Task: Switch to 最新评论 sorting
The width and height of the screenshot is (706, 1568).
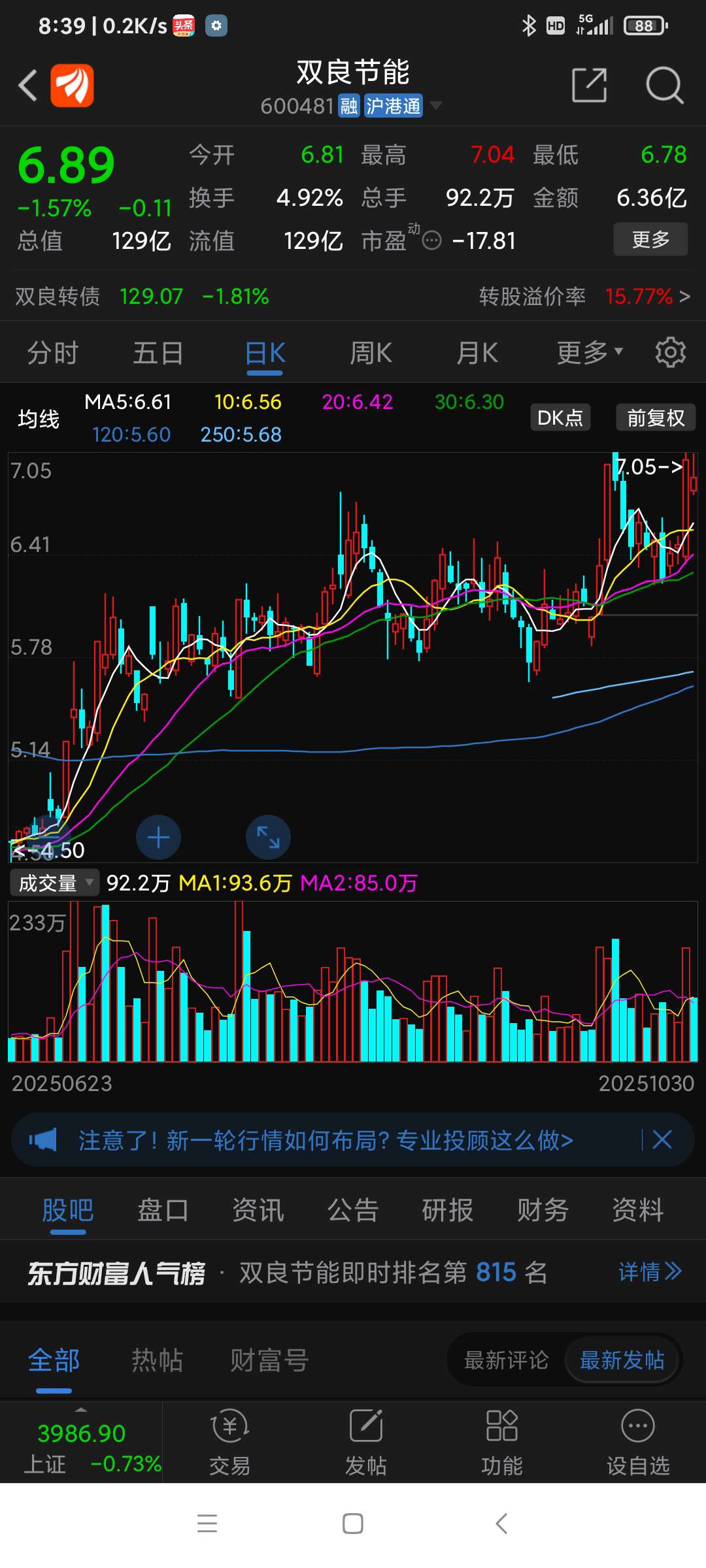Action: [x=506, y=1360]
